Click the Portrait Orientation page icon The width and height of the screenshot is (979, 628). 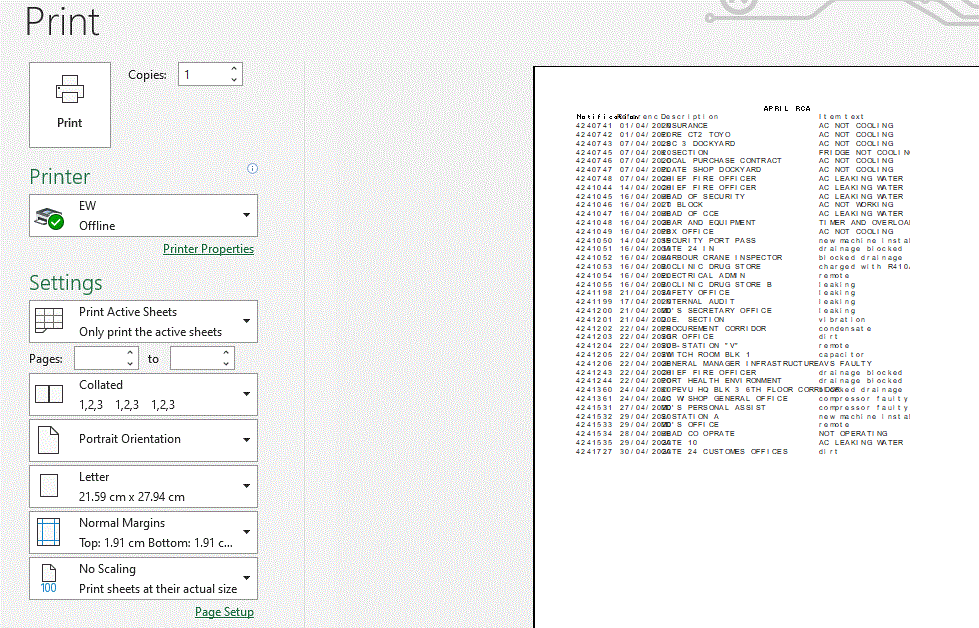tap(48, 440)
